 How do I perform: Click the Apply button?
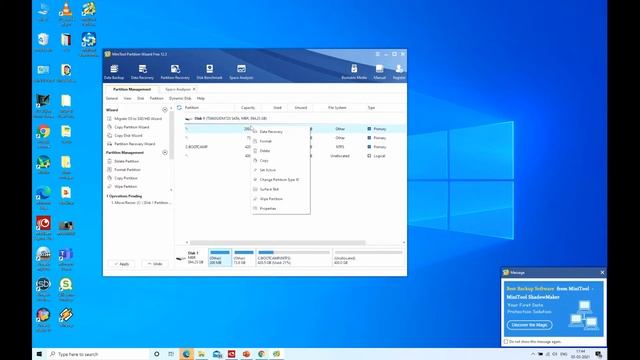122,264
